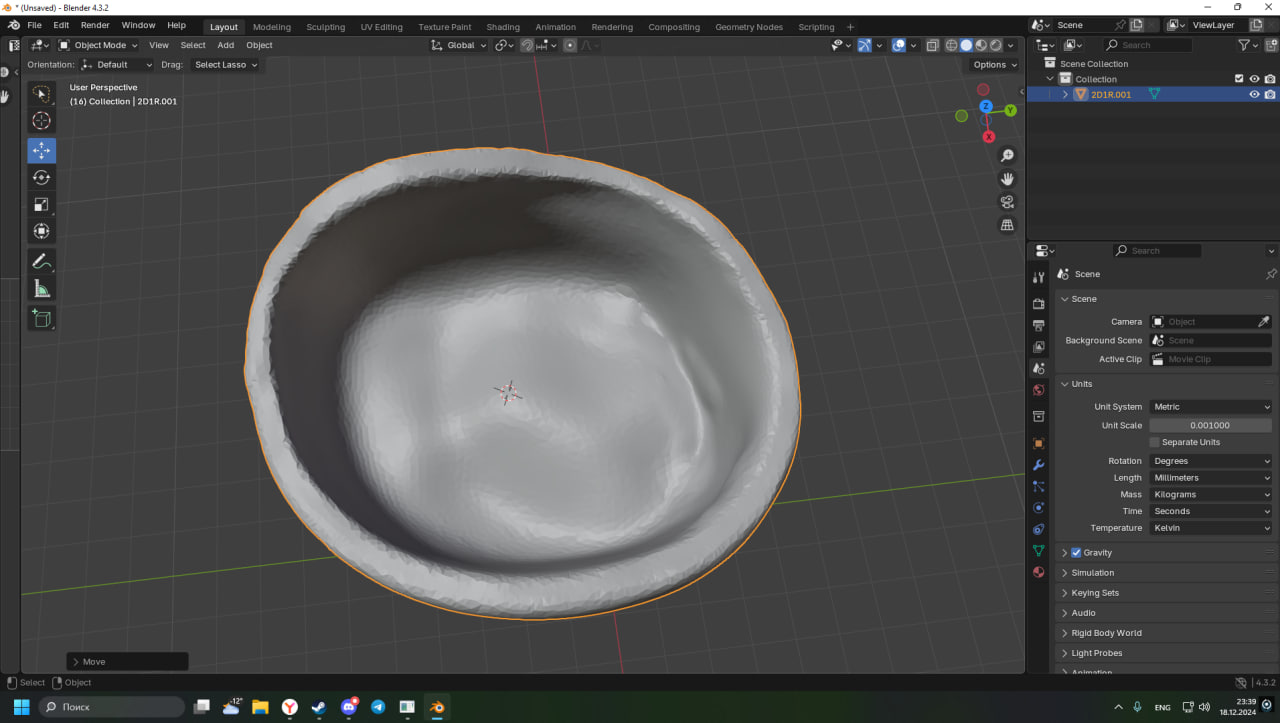Toggle camera view in the viewport
The image size is (1280, 723).
1007,202
